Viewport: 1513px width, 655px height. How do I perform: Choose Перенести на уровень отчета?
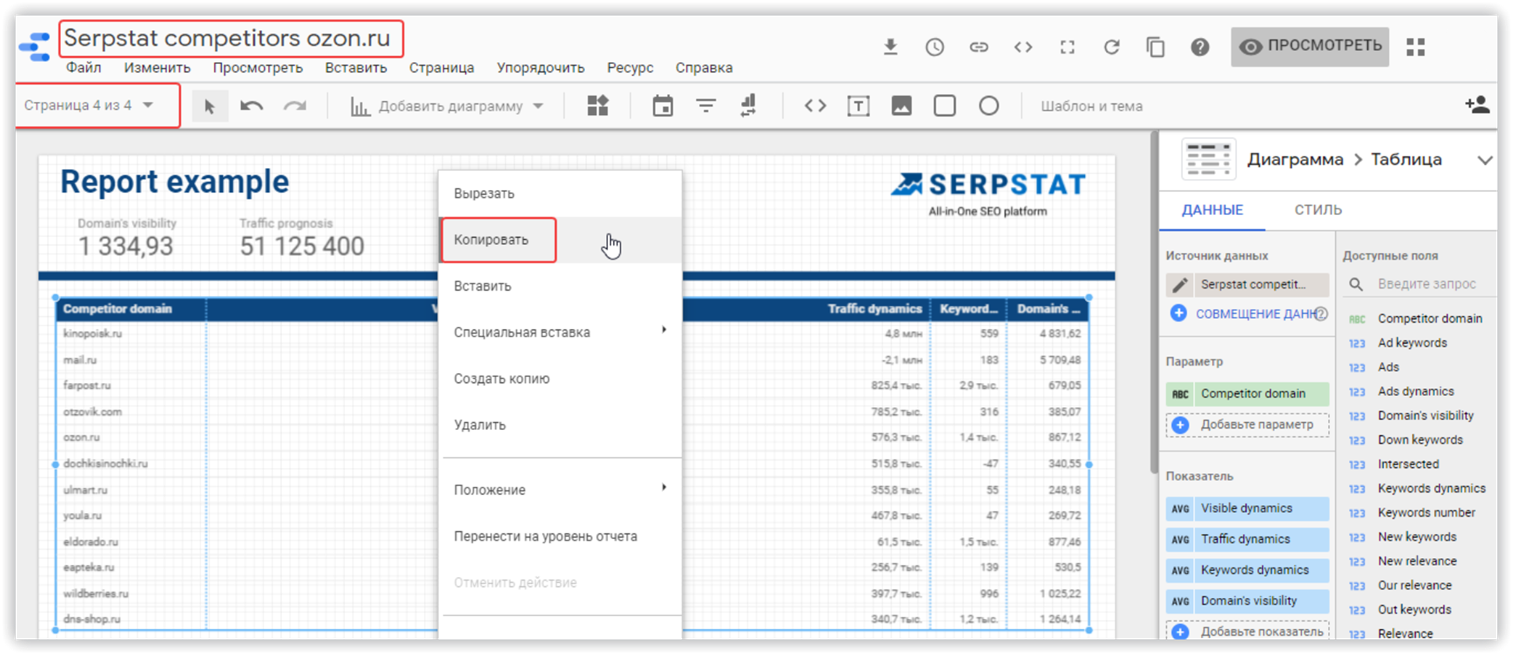pyautogui.click(x=560, y=536)
